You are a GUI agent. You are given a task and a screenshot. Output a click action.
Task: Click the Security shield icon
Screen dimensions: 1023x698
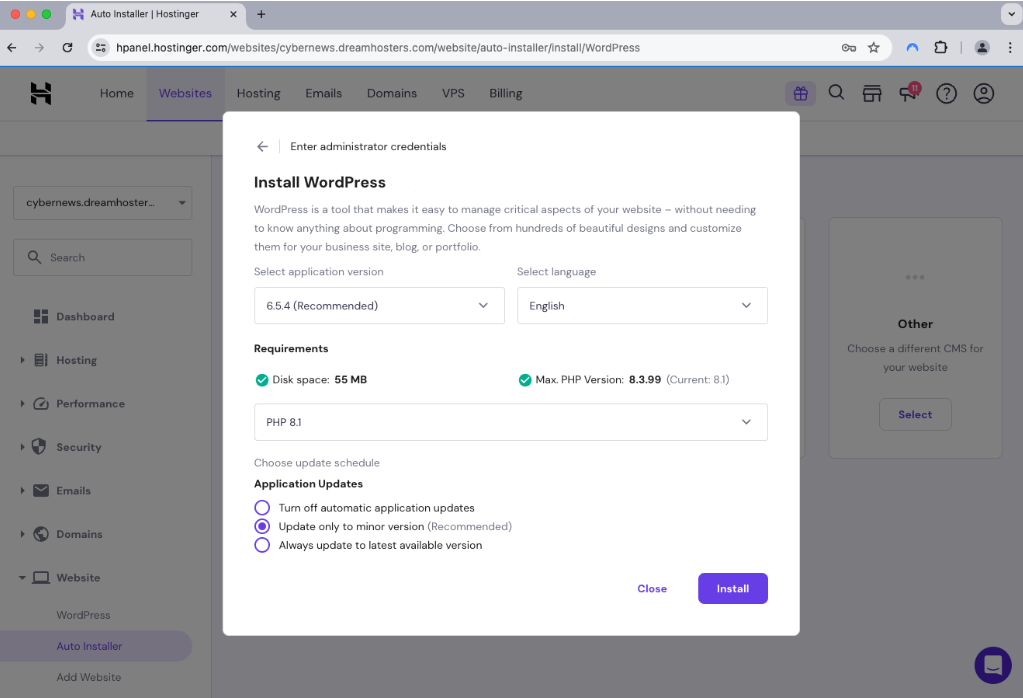pyautogui.click(x=39, y=447)
